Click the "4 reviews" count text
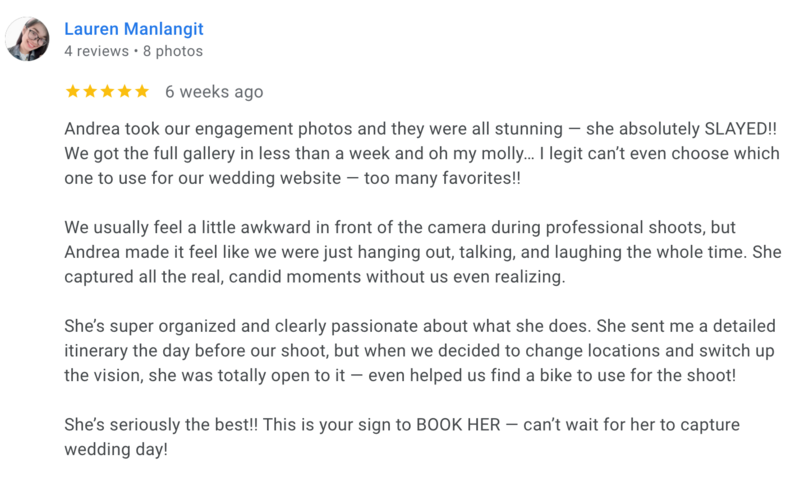Image resolution: width=800 pixels, height=482 pixels. pyautogui.click(x=96, y=51)
